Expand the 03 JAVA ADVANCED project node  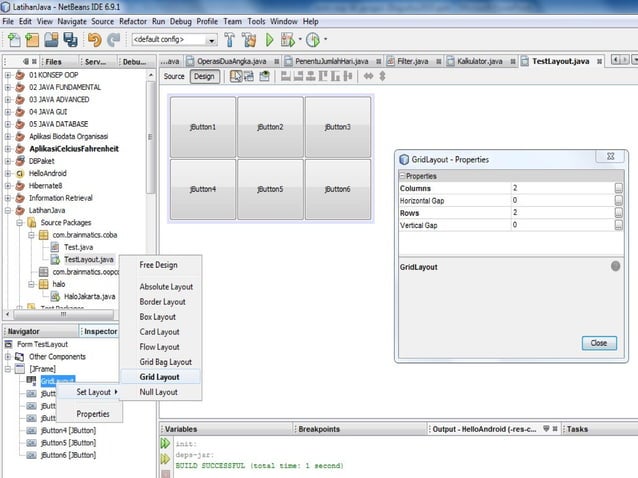tap(8, 100)
